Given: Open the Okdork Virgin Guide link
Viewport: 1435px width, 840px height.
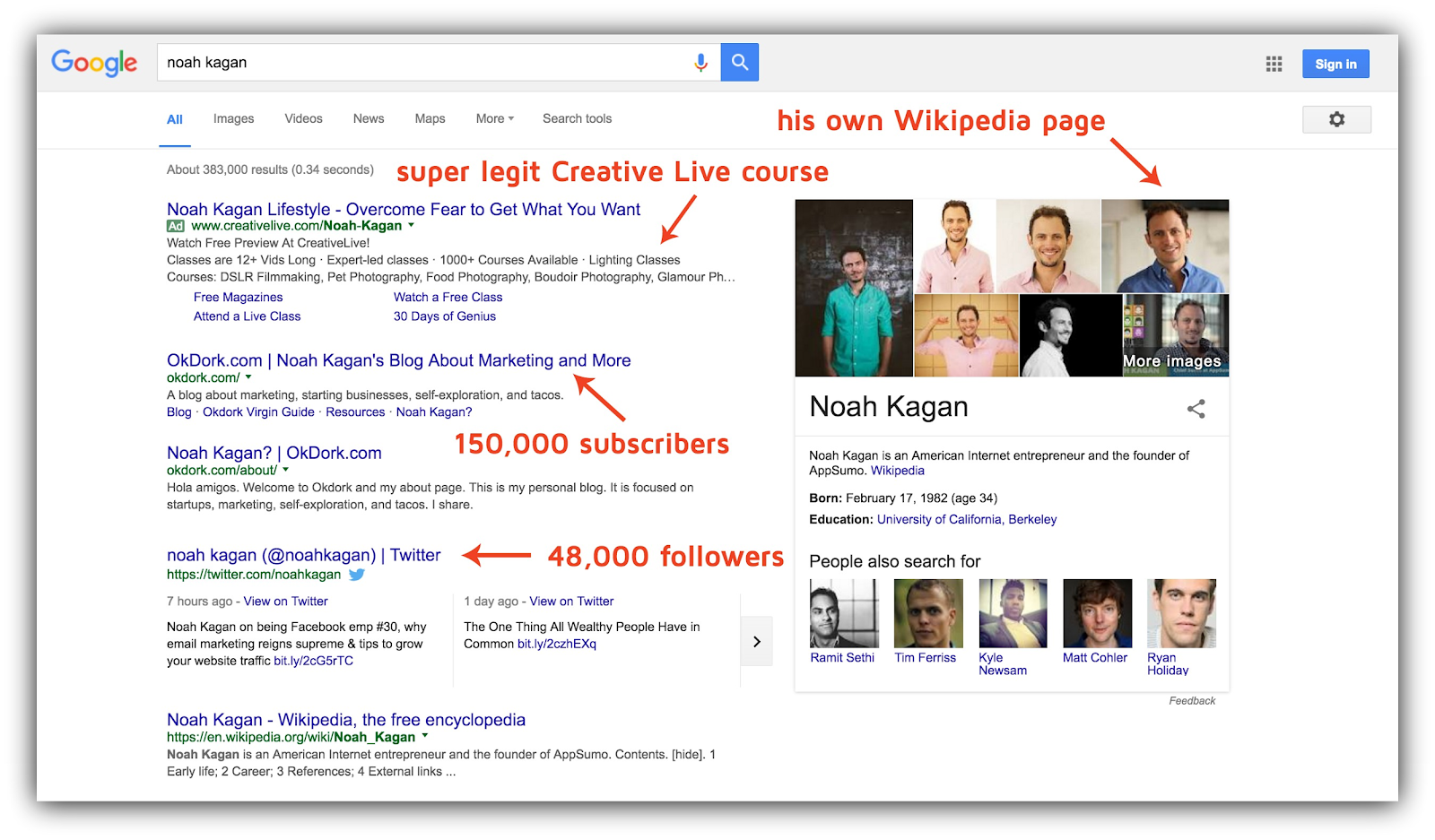Looking at the screenshot, I should click(x=258, y=411).
